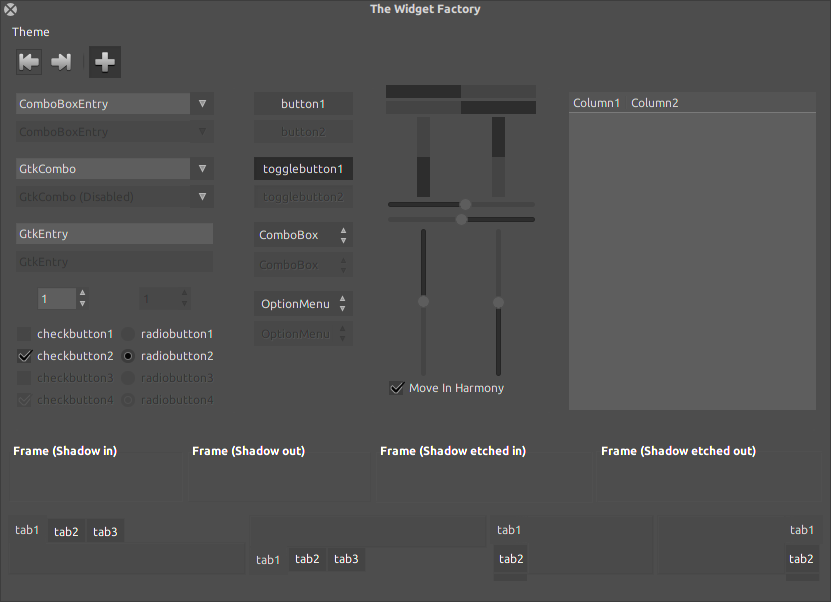The height and width of the screenshot is (602, 831).
Task: Click the disabled ComboBox dropdown
Action: (303, 265)
